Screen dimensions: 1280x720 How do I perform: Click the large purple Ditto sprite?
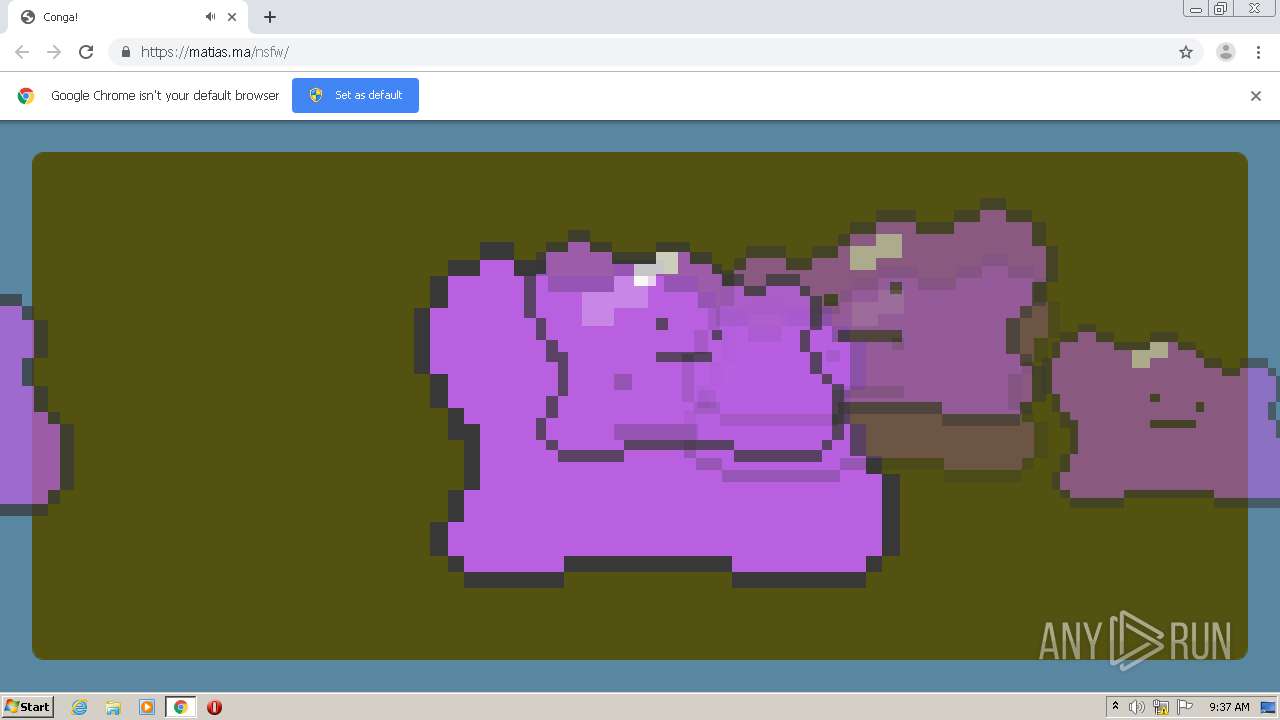tap(655, 415)
